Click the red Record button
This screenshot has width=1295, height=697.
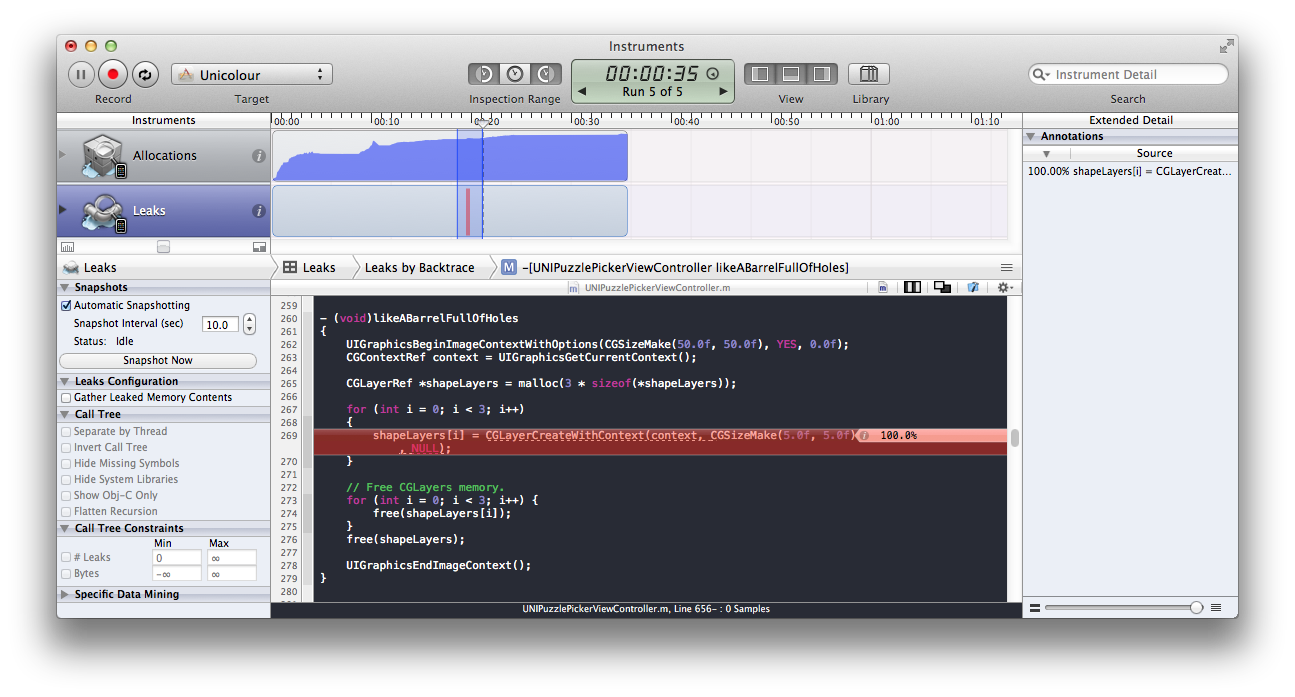(113, 74)
